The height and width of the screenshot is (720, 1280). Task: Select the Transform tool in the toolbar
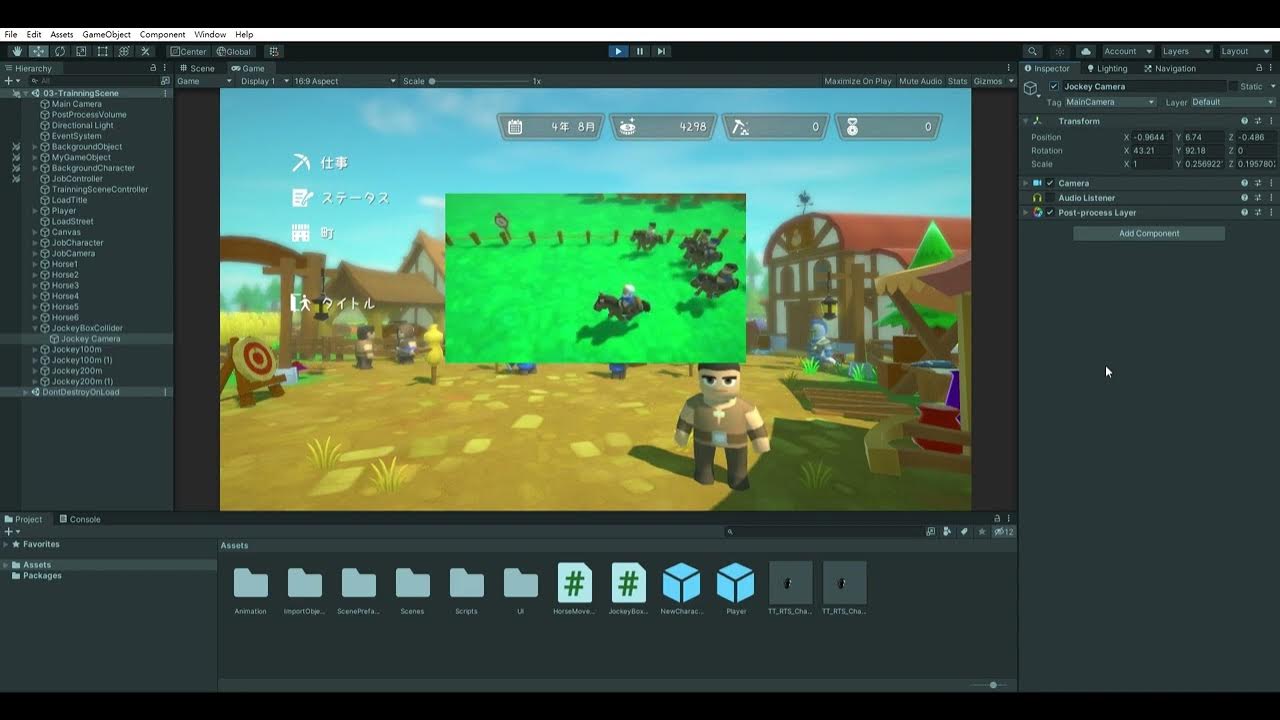[x=124, y=51]
